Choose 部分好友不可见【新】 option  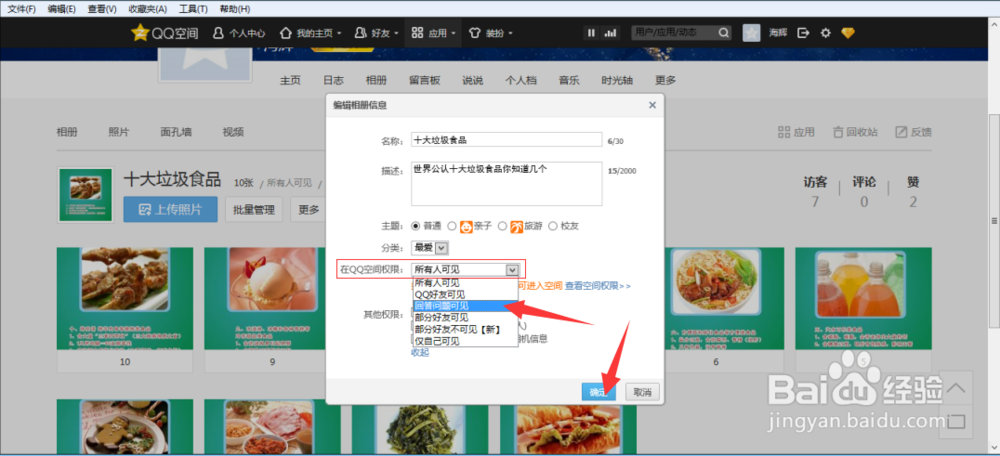click(465, 329)
